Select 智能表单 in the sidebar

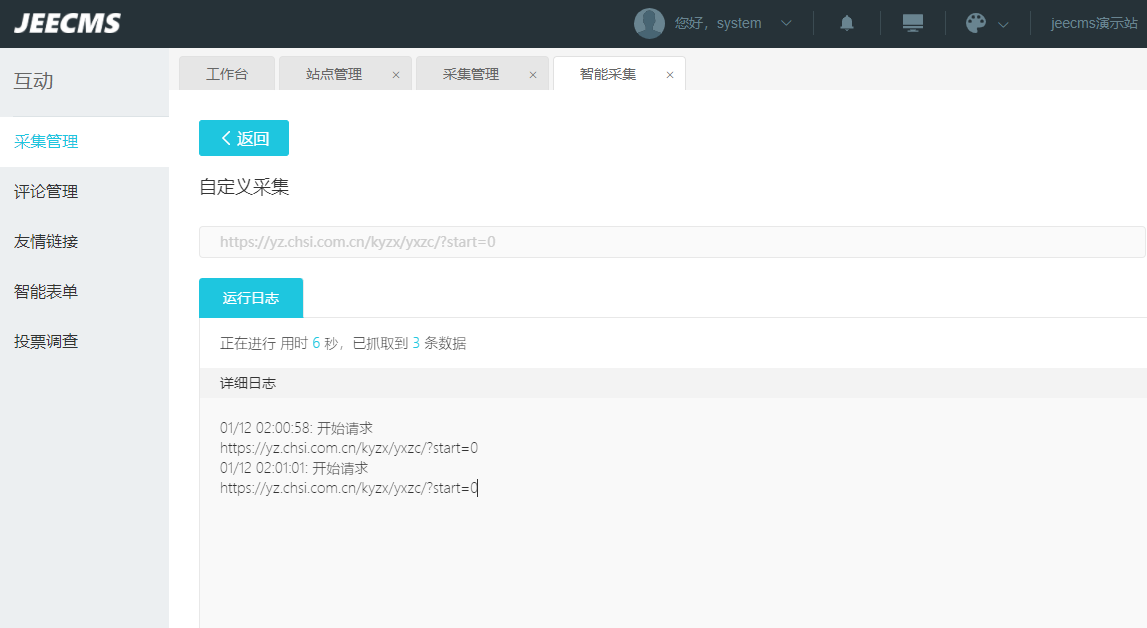(46, 291)
